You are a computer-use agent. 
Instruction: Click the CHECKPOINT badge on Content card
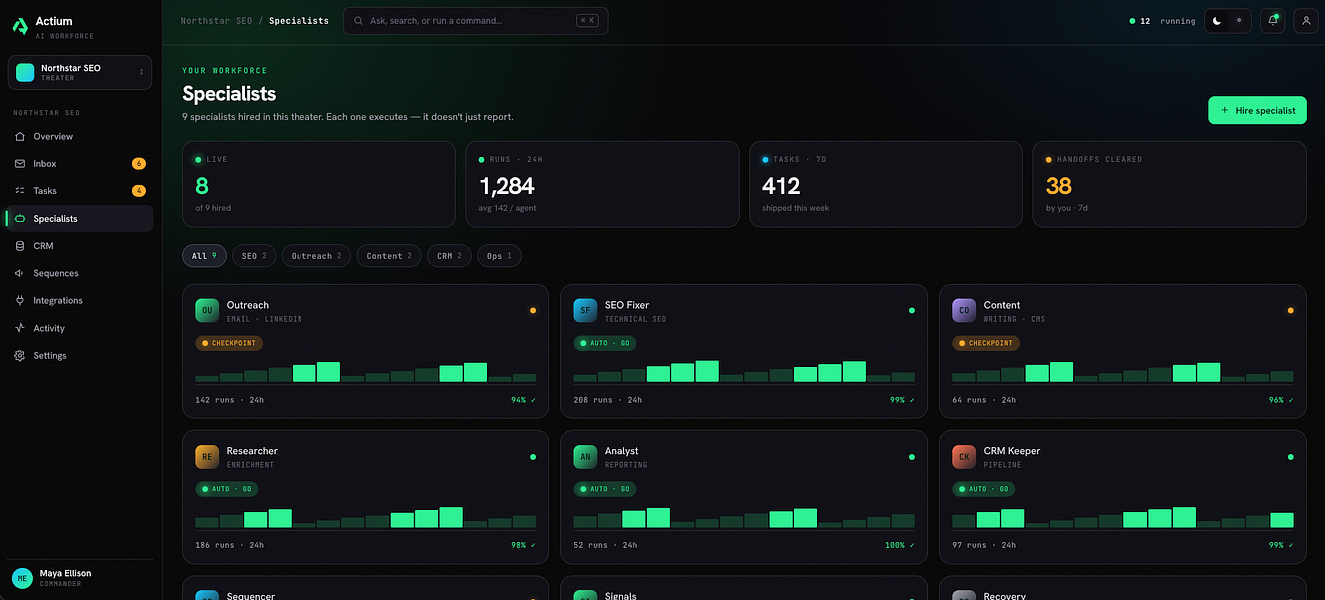pyautogui.click(x=986, y=343)
